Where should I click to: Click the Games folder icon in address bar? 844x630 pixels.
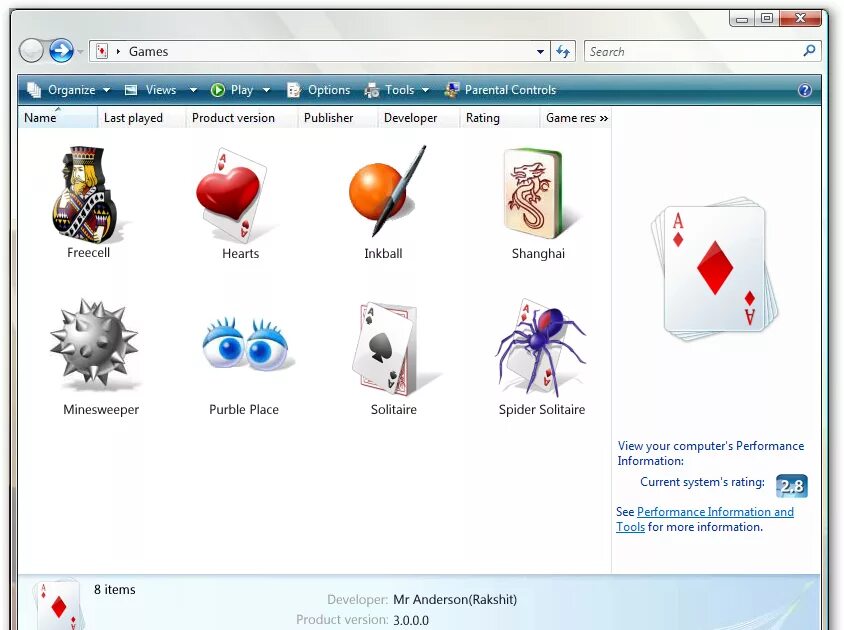(x=102, y=51)
